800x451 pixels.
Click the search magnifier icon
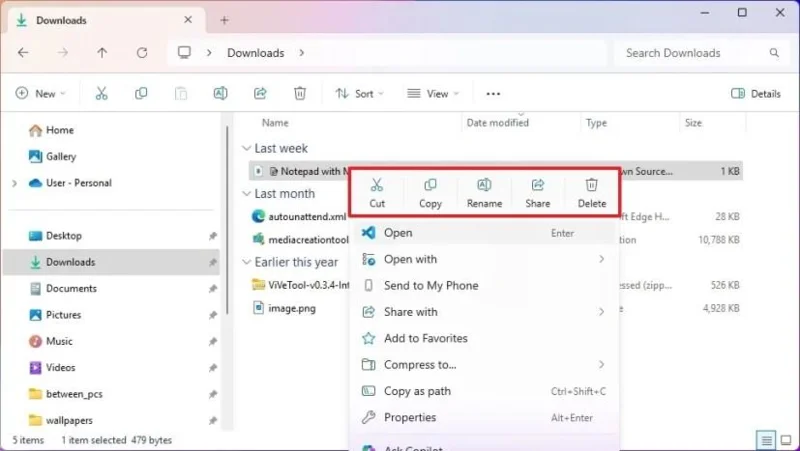click(774, 53)
